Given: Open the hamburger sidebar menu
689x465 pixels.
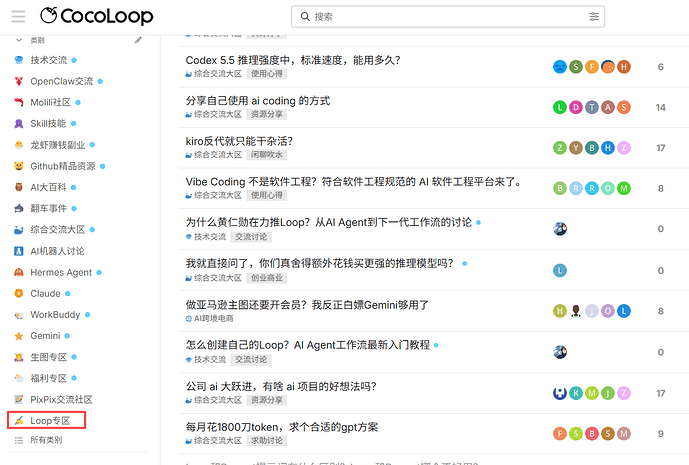Looking at the screenshot, I should pos(18,17).
